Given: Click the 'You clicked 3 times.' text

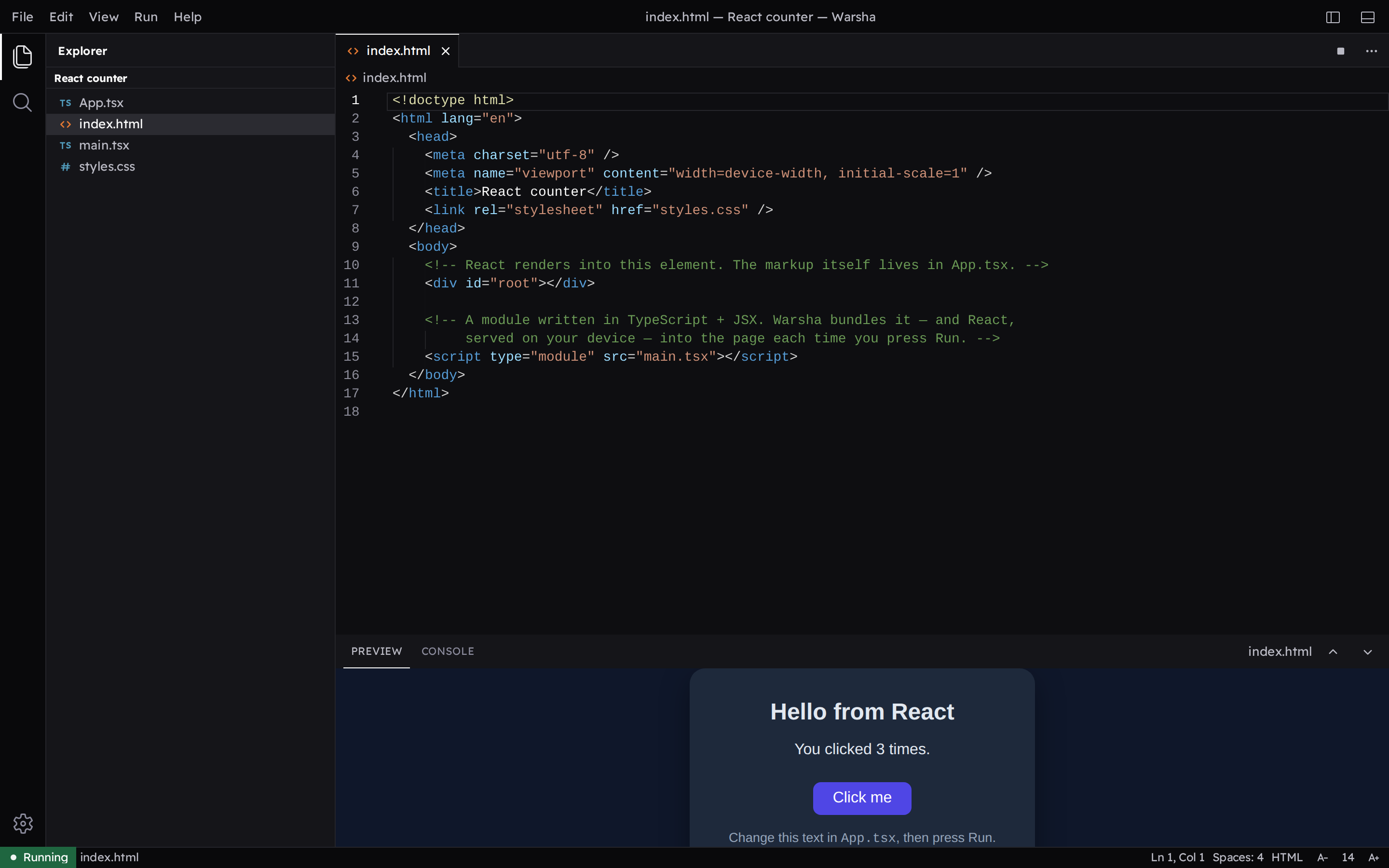Looking at the screenshot, I should click(862, 749).
